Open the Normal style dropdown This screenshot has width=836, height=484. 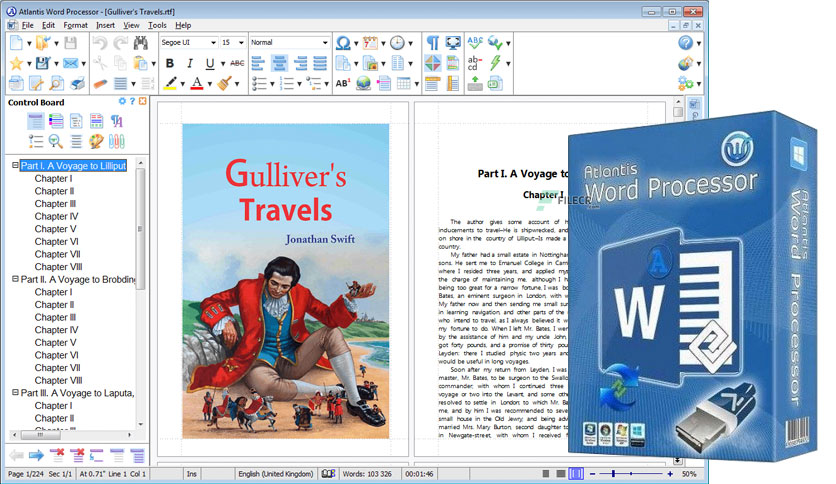[x=290, y=42]
